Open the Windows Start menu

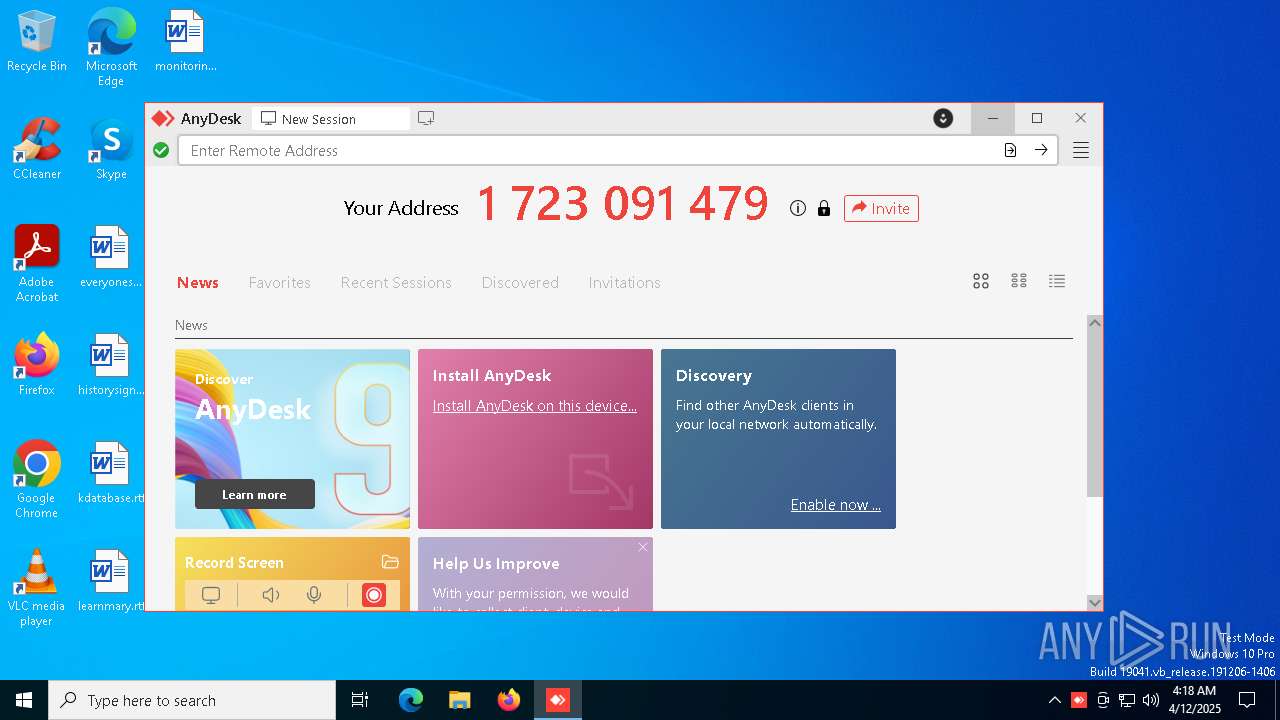(24, 700)
